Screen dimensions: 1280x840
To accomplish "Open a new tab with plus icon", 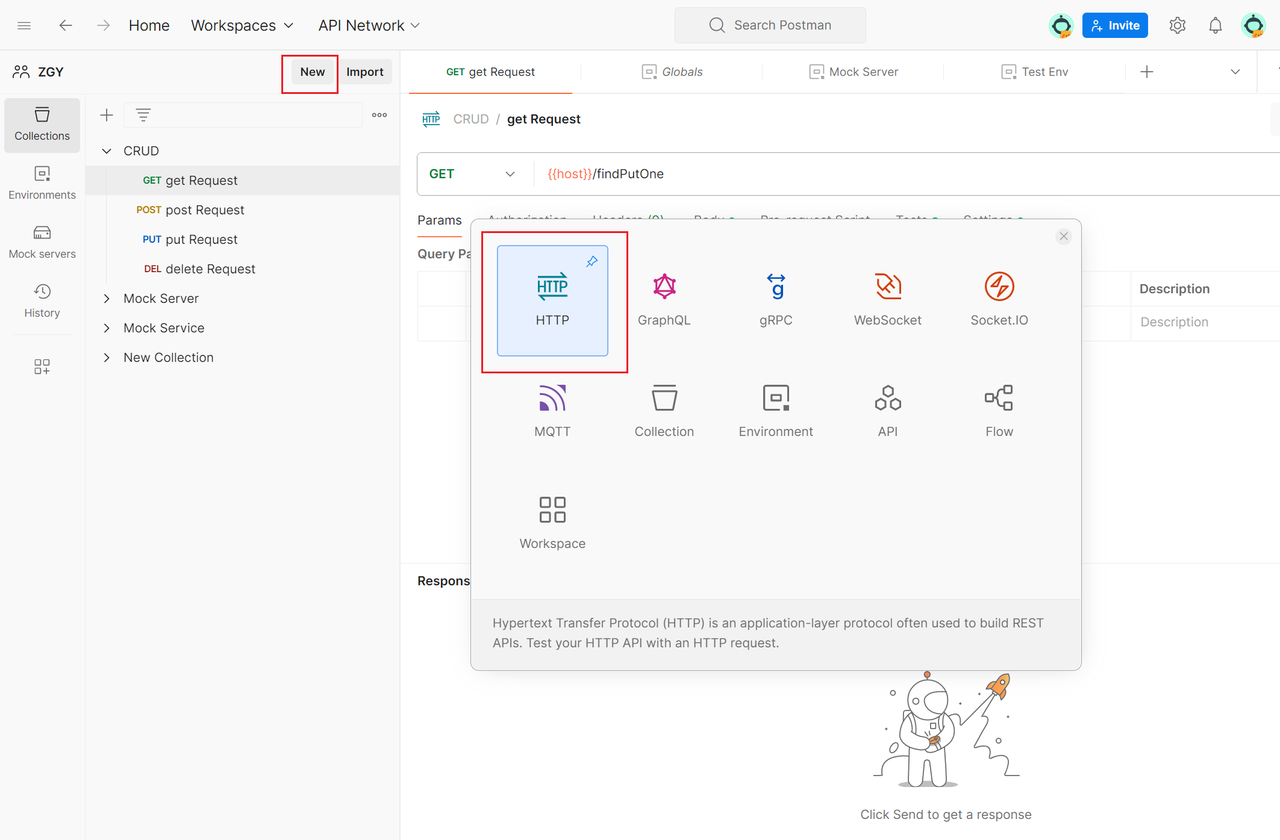I will [x=1147, y=72].
